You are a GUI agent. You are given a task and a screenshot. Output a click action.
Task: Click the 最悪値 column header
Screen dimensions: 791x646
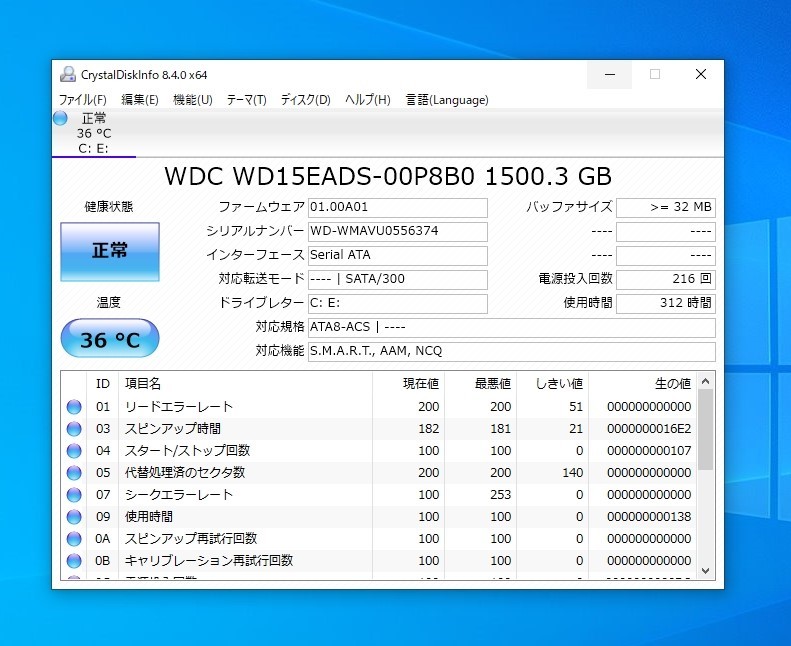click(x=480, y=384)
